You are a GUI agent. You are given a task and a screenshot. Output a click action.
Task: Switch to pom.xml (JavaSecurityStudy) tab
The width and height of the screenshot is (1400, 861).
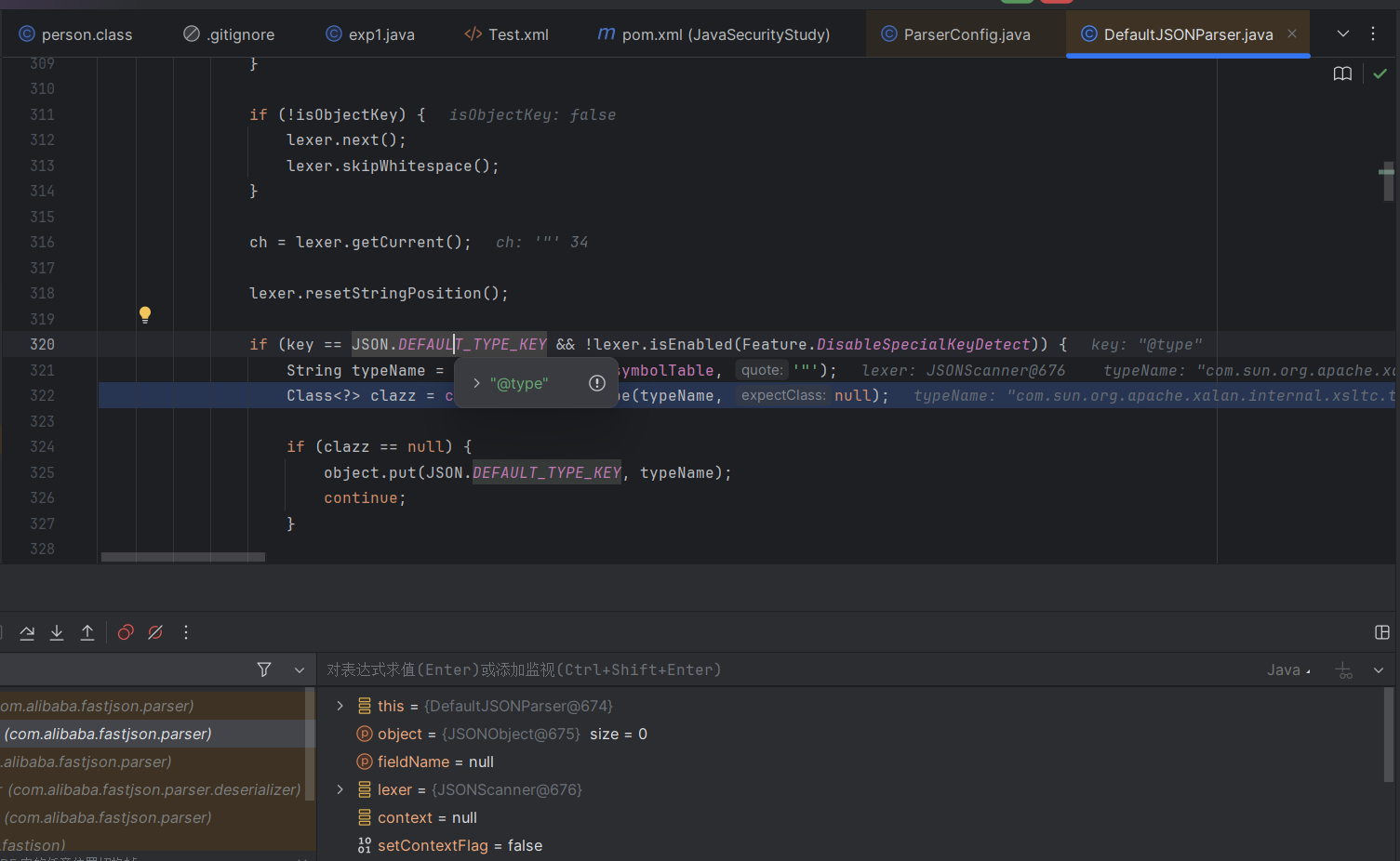tap(713, 34)
